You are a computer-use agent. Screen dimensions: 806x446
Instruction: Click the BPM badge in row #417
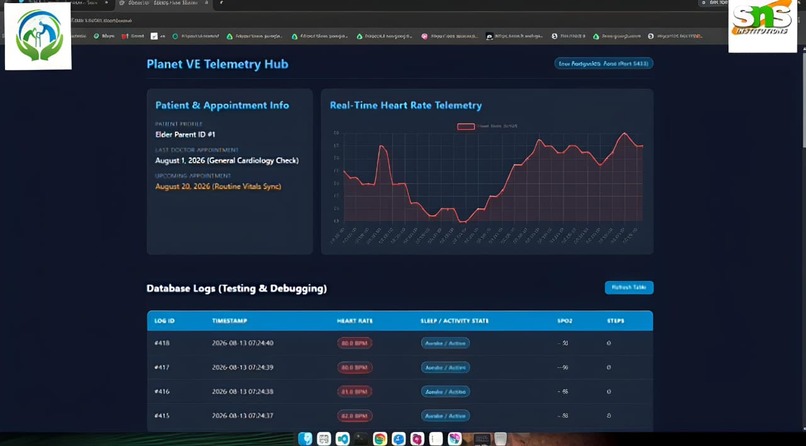(355, 367)
